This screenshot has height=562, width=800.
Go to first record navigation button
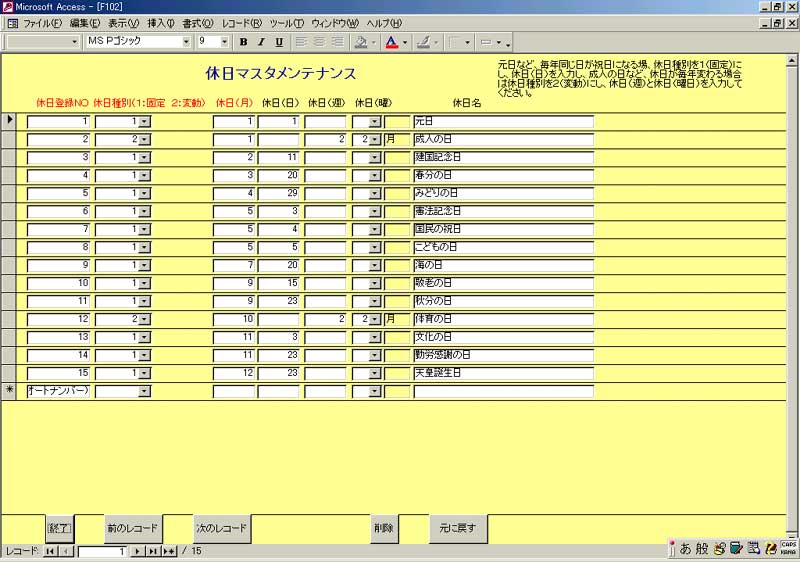pyautogui.click(x=50, y=551)
